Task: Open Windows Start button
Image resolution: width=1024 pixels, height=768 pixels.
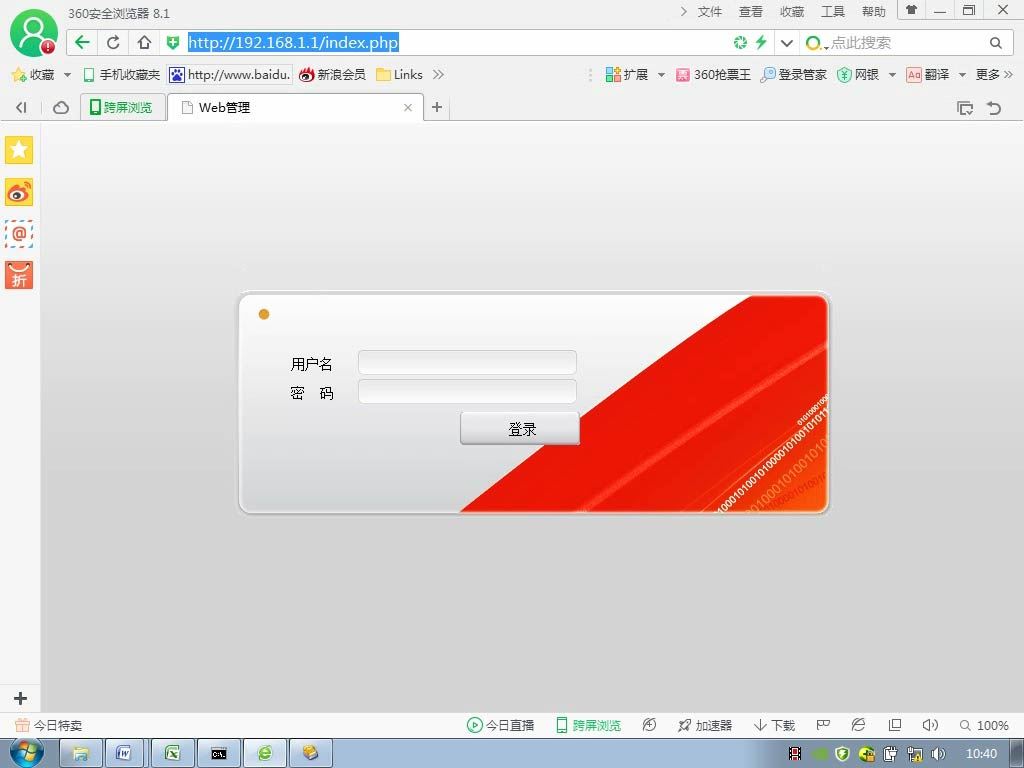Action: (27, 753)
